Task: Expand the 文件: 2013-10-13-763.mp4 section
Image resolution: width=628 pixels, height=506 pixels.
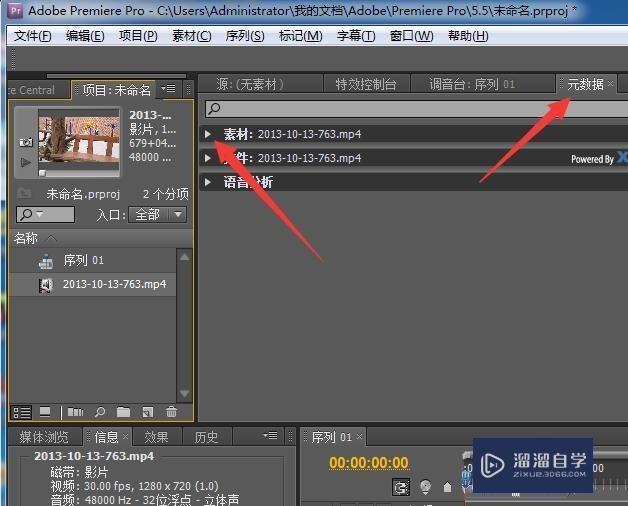Action: (x=207, y=158)
